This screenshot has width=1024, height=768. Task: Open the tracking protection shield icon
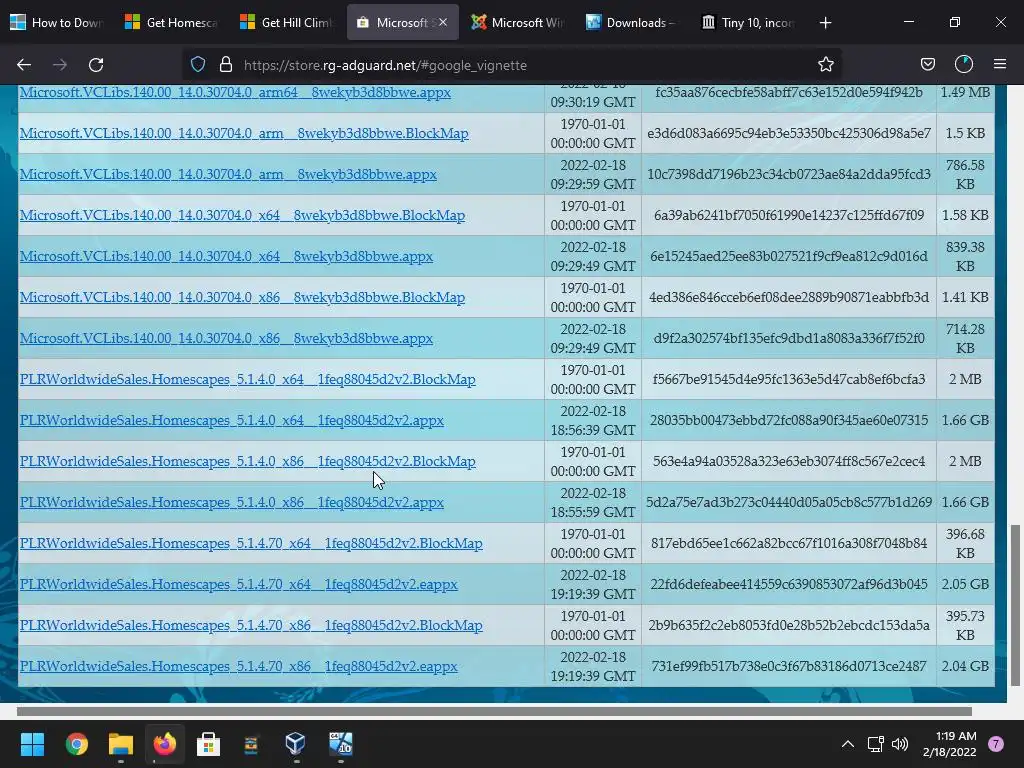(x=198, y=64)
